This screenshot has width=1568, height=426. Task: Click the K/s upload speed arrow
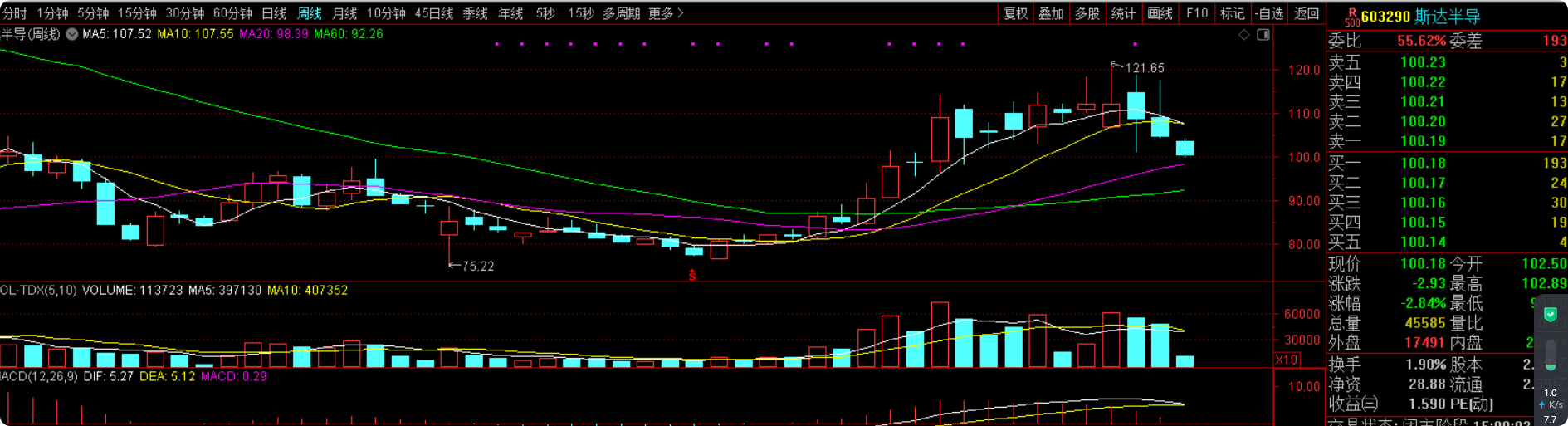[x=1542, y=404]
